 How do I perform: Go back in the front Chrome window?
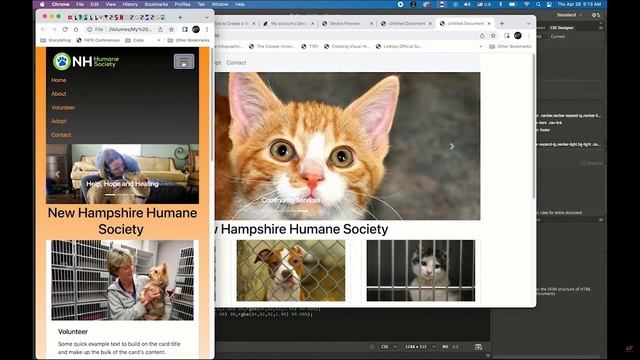pyautogui.click(x=43, y=29)
